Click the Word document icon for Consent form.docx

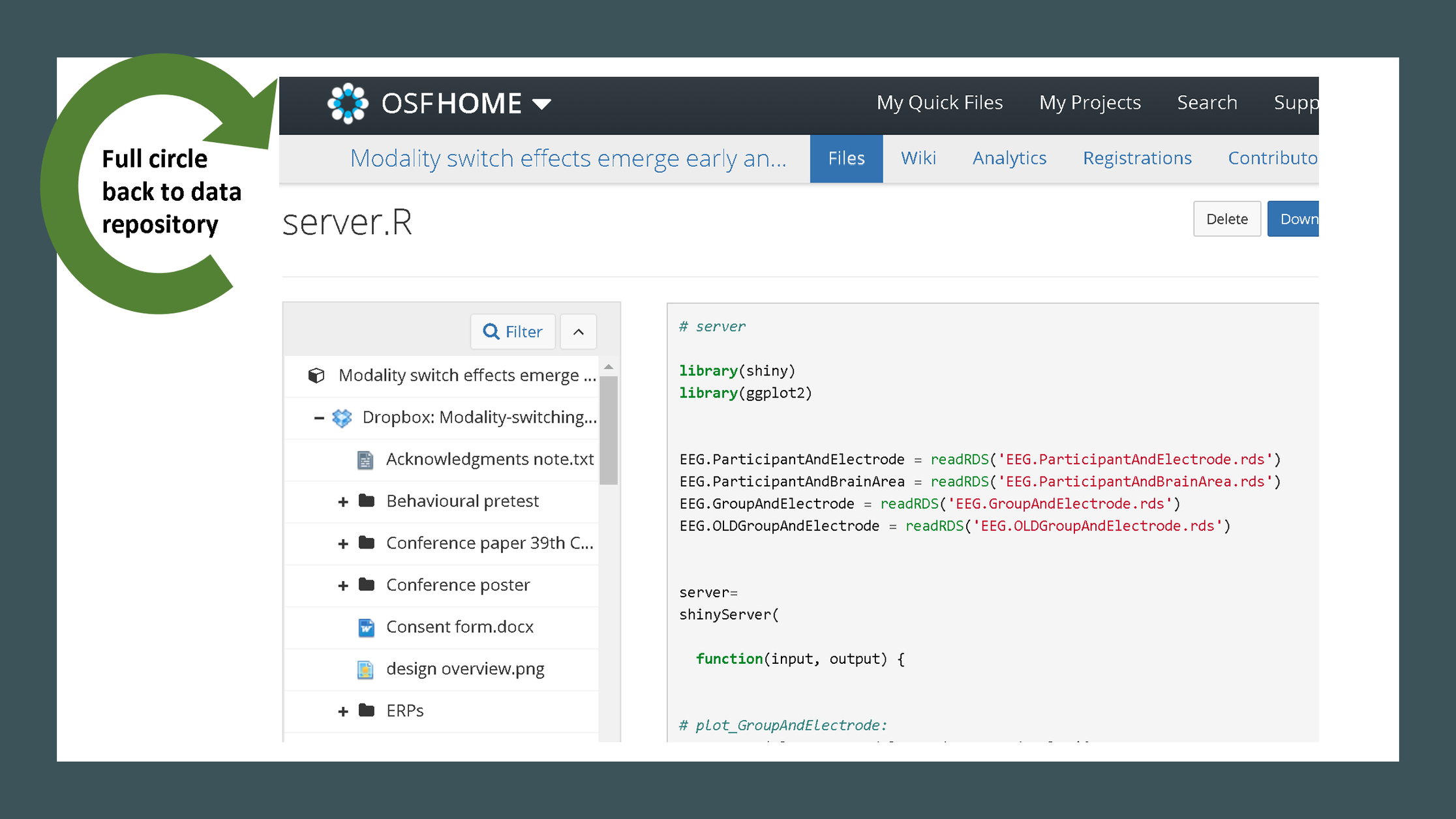pos(364,626)
